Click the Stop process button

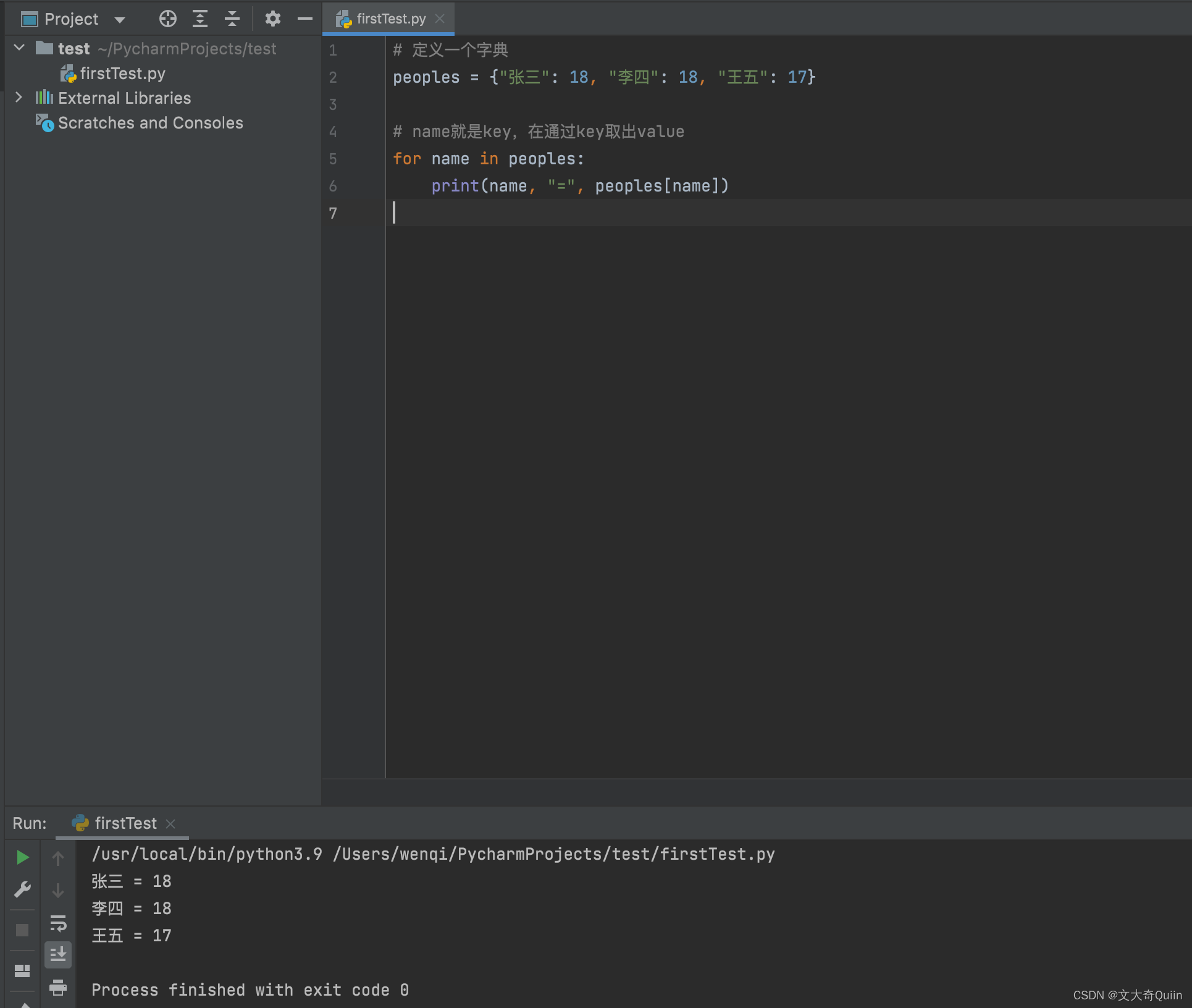pos(22,930)
